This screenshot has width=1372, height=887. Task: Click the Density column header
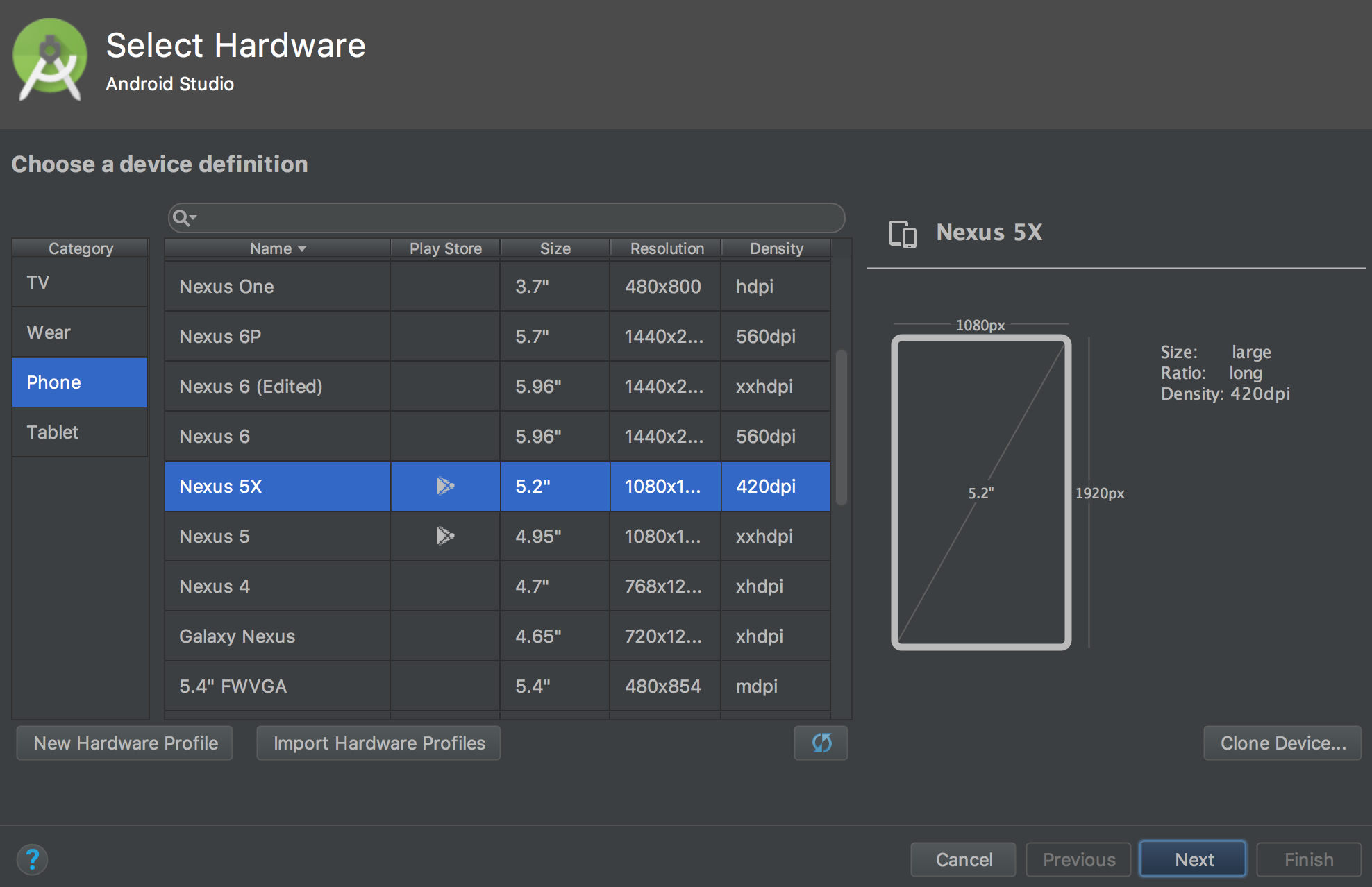[x=776, y=248]
